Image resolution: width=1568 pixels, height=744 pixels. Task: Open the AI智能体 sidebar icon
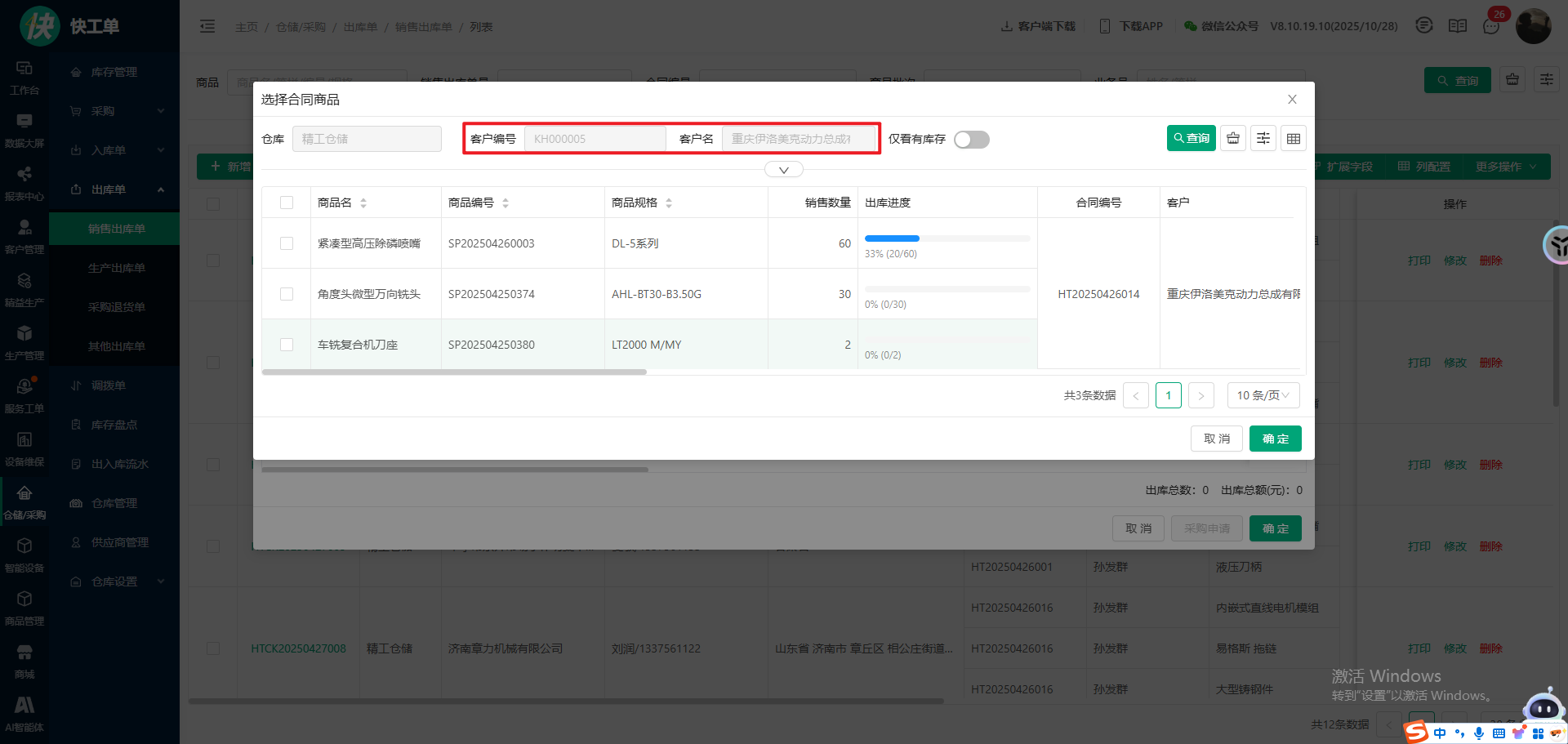tap(24, 713)
